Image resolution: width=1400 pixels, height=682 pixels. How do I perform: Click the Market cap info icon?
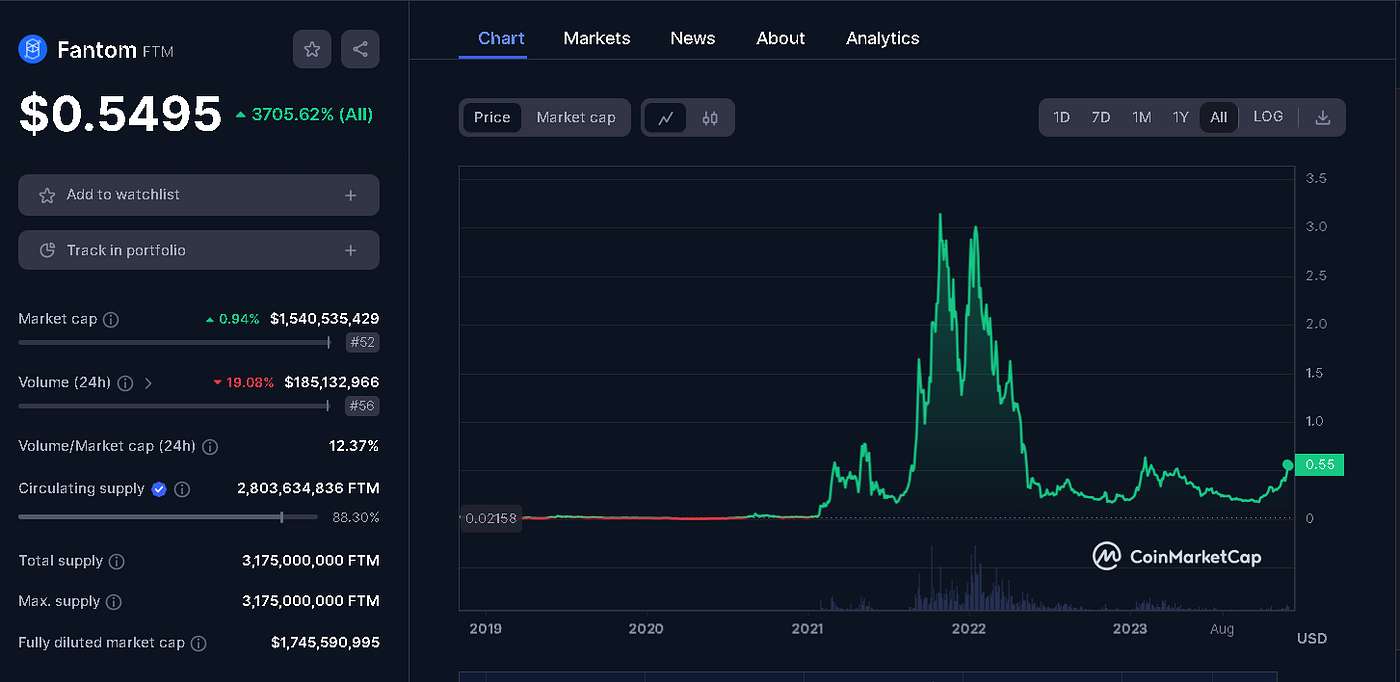click(111, 320)
